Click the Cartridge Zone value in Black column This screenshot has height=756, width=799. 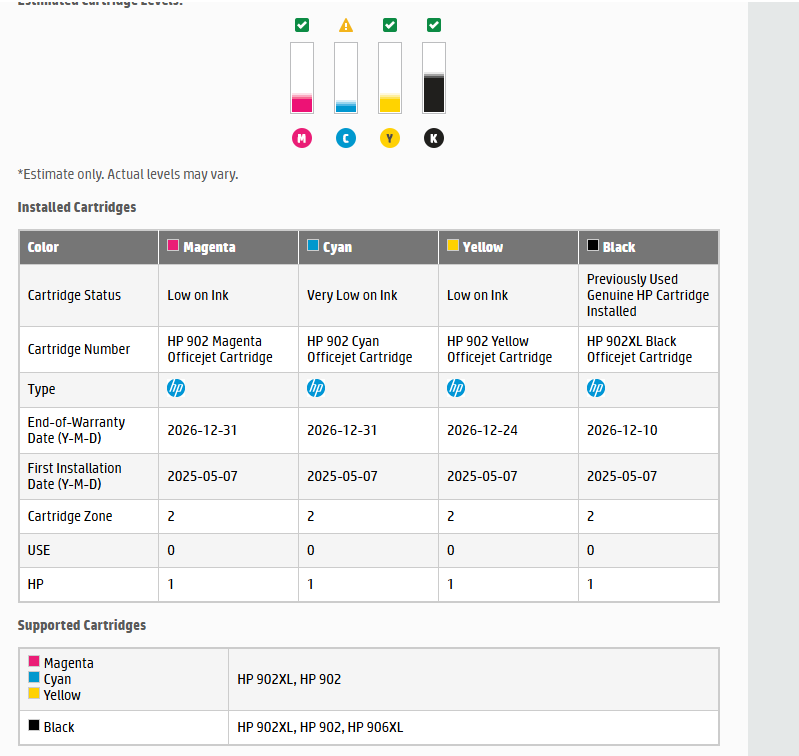591,516
